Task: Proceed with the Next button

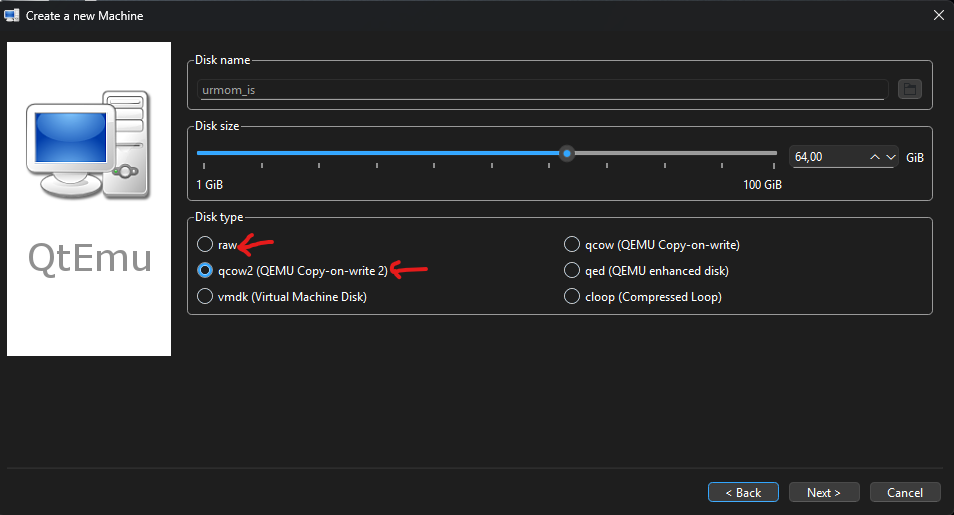Action: click(824, 492)
